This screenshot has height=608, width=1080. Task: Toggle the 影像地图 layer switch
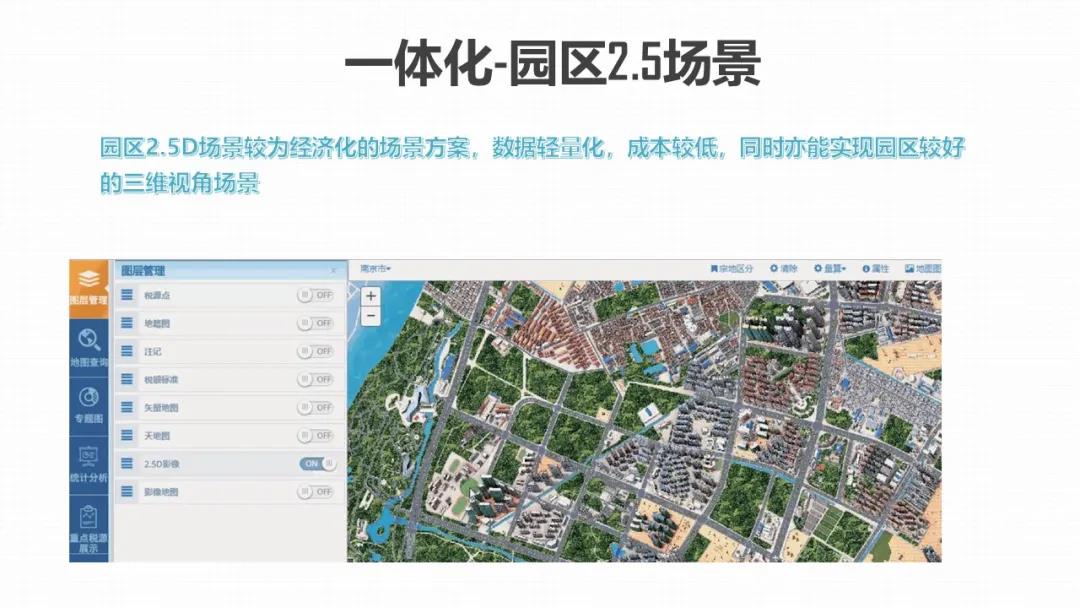pos(316,492)
